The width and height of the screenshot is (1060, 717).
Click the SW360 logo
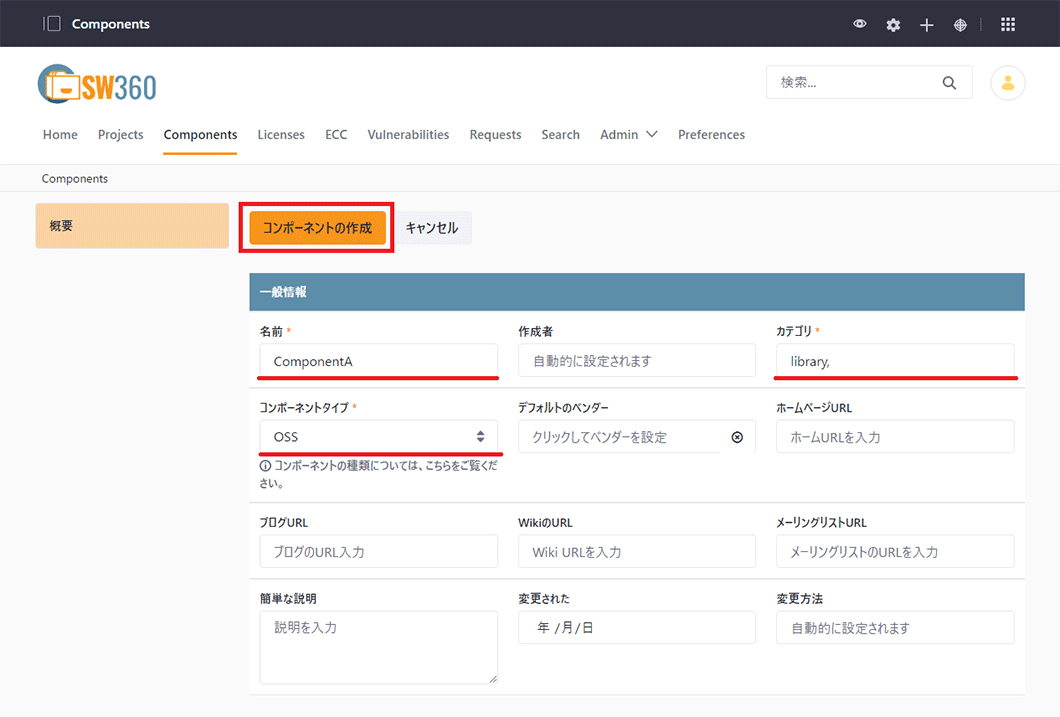coord(97,86)
